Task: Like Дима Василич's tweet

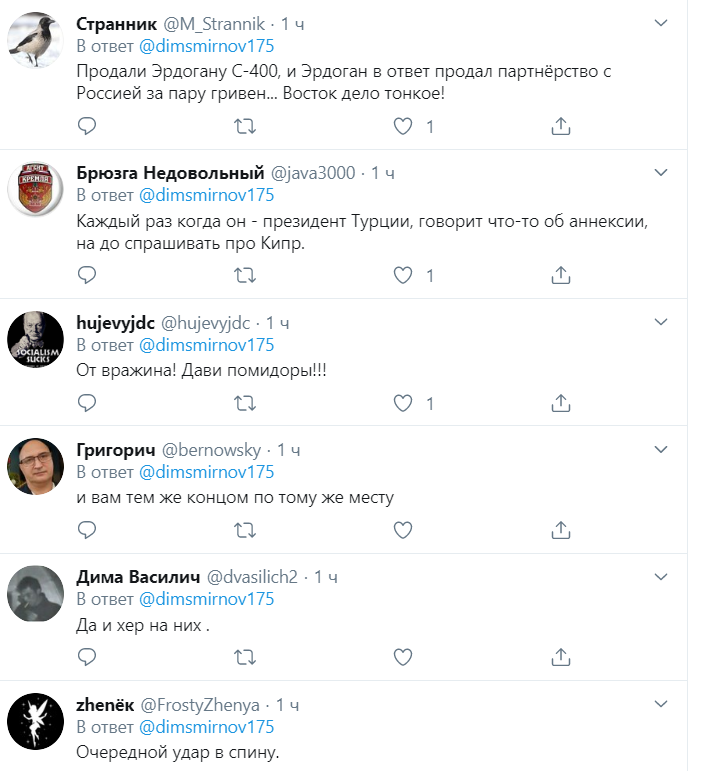Action: 403,657
